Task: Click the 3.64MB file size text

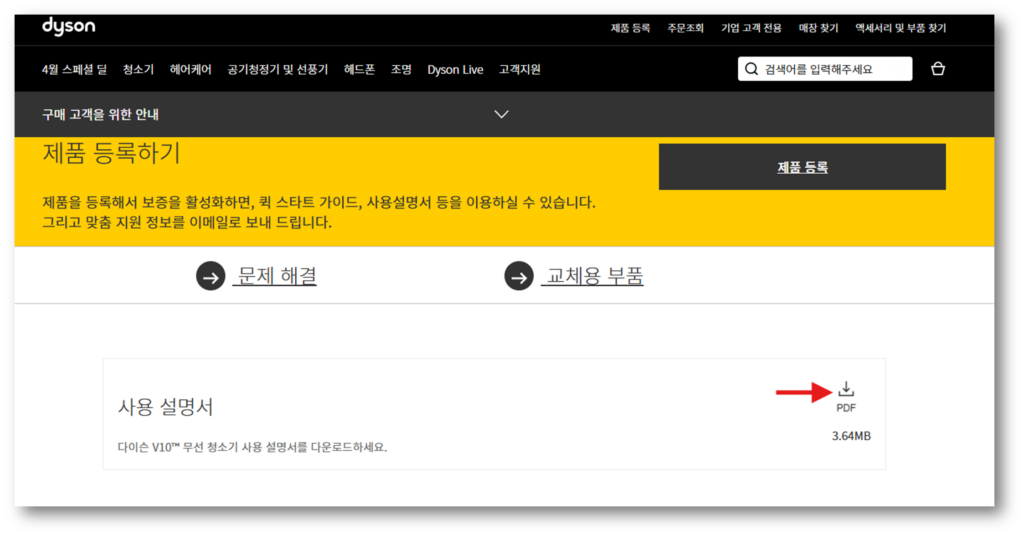Action: point(851,435)
